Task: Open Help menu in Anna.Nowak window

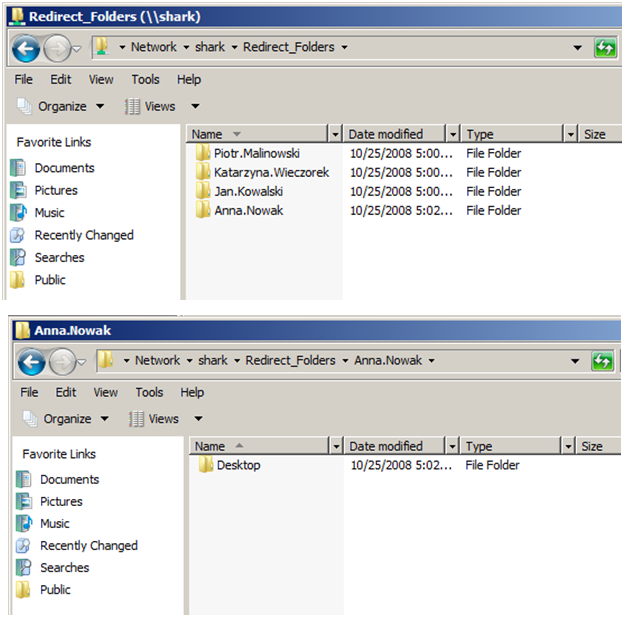Action: pyautogui.click(x=192, y=392)
